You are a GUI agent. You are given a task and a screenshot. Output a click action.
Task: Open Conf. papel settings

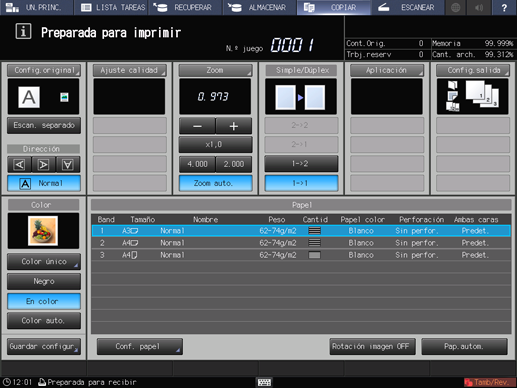coord(140,347)
